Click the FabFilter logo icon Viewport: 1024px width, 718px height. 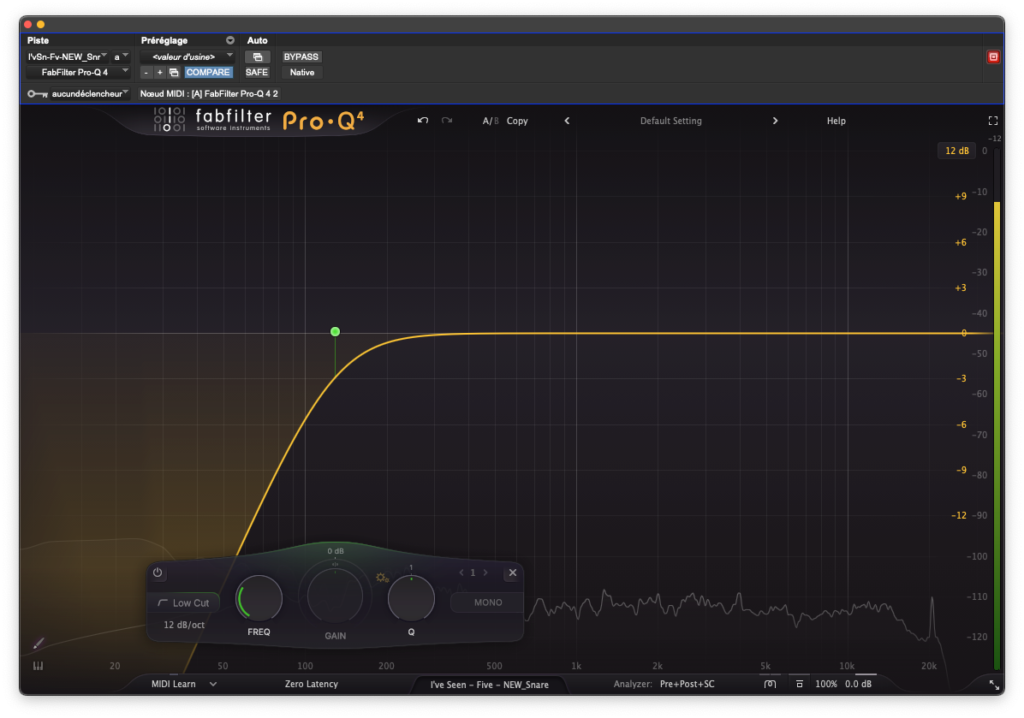pyautogui.click(x=169, y=120)
